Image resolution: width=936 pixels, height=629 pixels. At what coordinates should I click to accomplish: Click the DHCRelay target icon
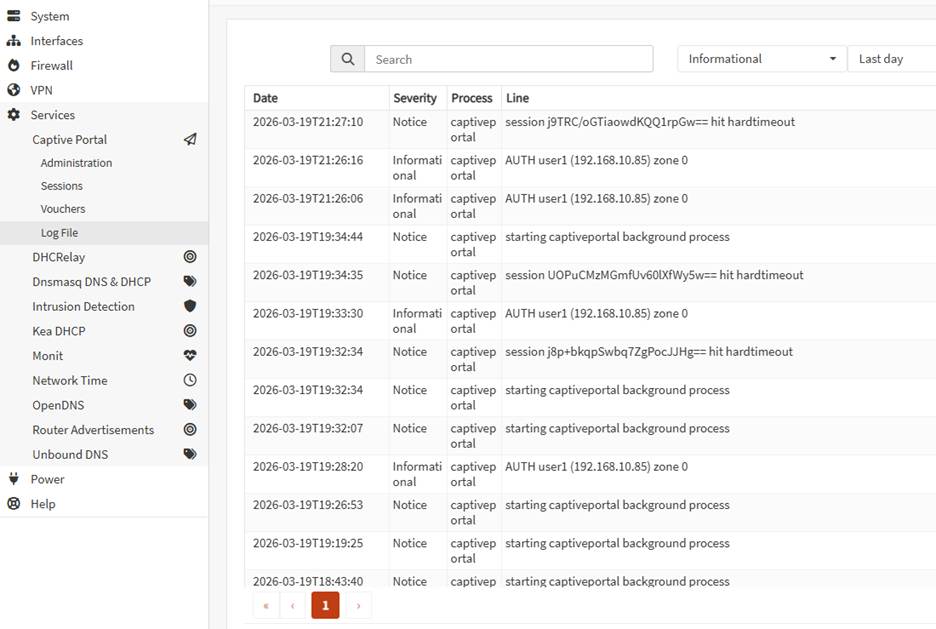tap(190, 257)
